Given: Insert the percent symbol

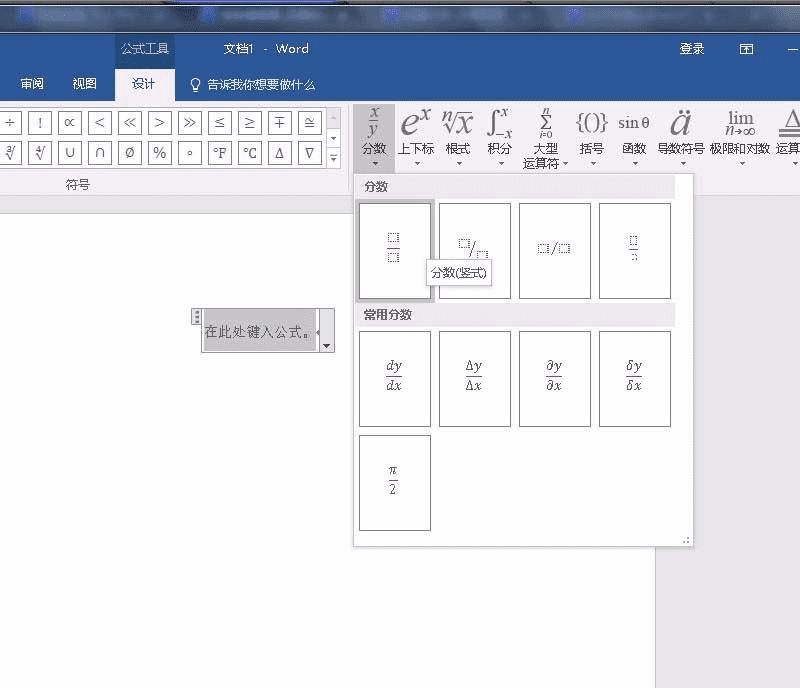Looking at the screenshot, I should coord(160,153).
